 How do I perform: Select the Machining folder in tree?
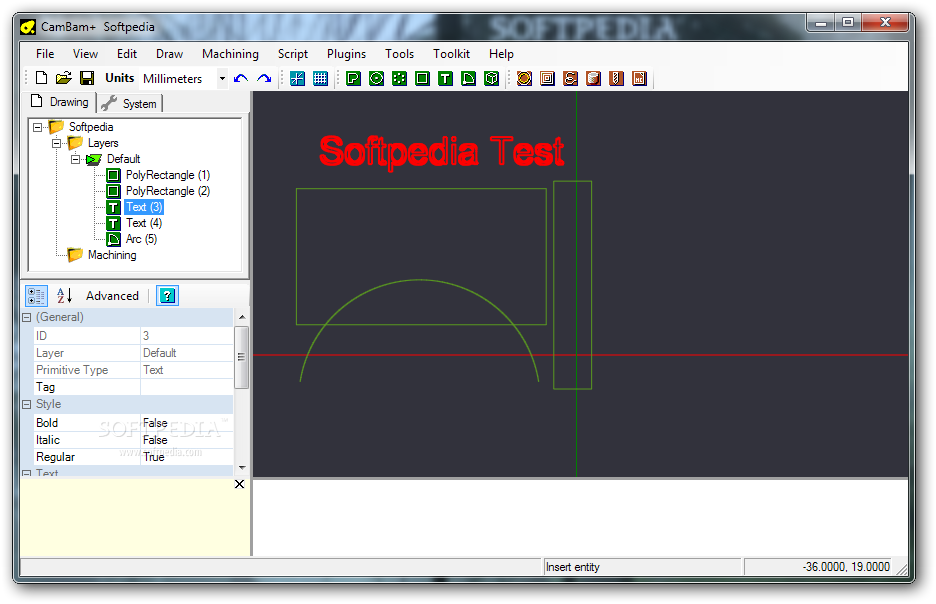pos(112,255)
